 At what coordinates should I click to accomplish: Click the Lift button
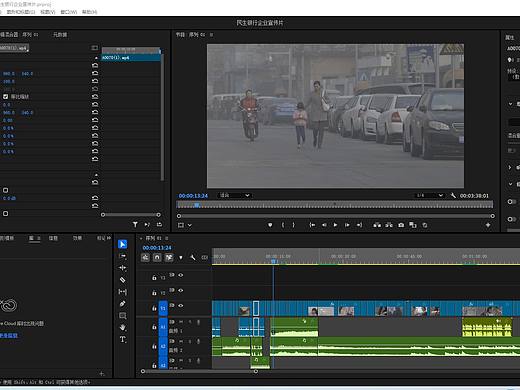coord(377,225)
